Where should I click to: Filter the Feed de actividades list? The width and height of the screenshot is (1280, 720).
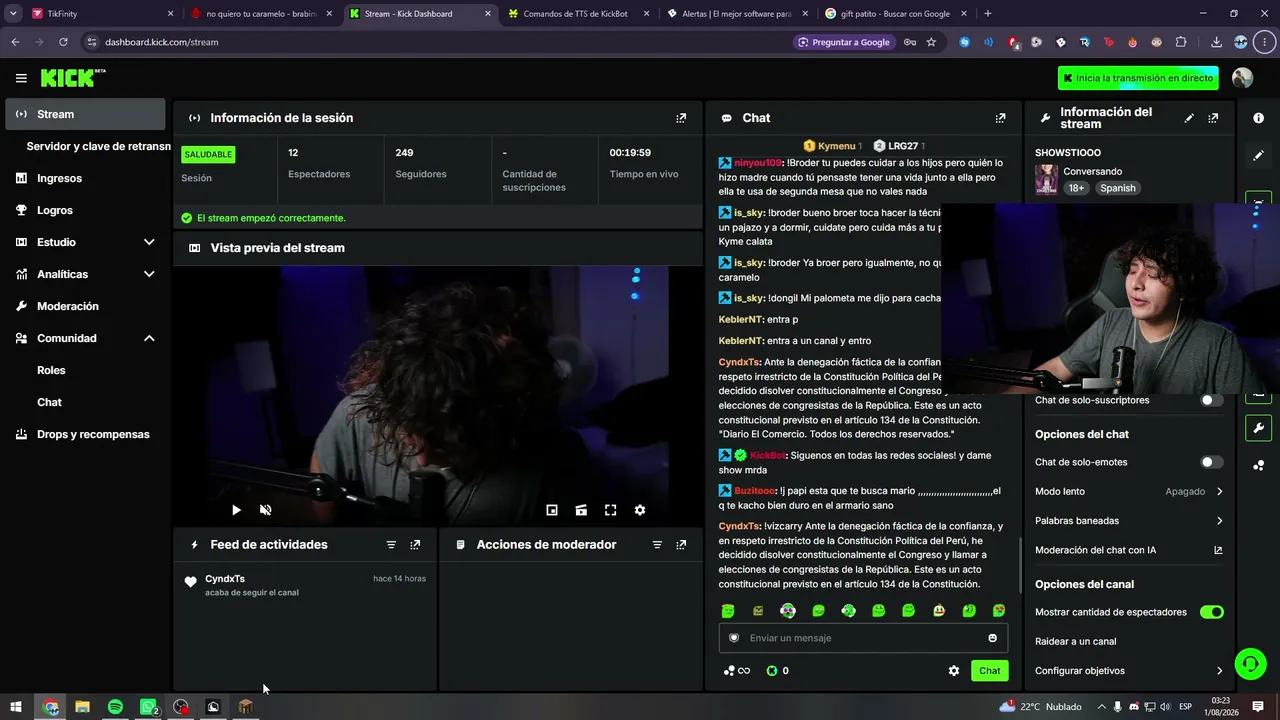pos(391,545)
